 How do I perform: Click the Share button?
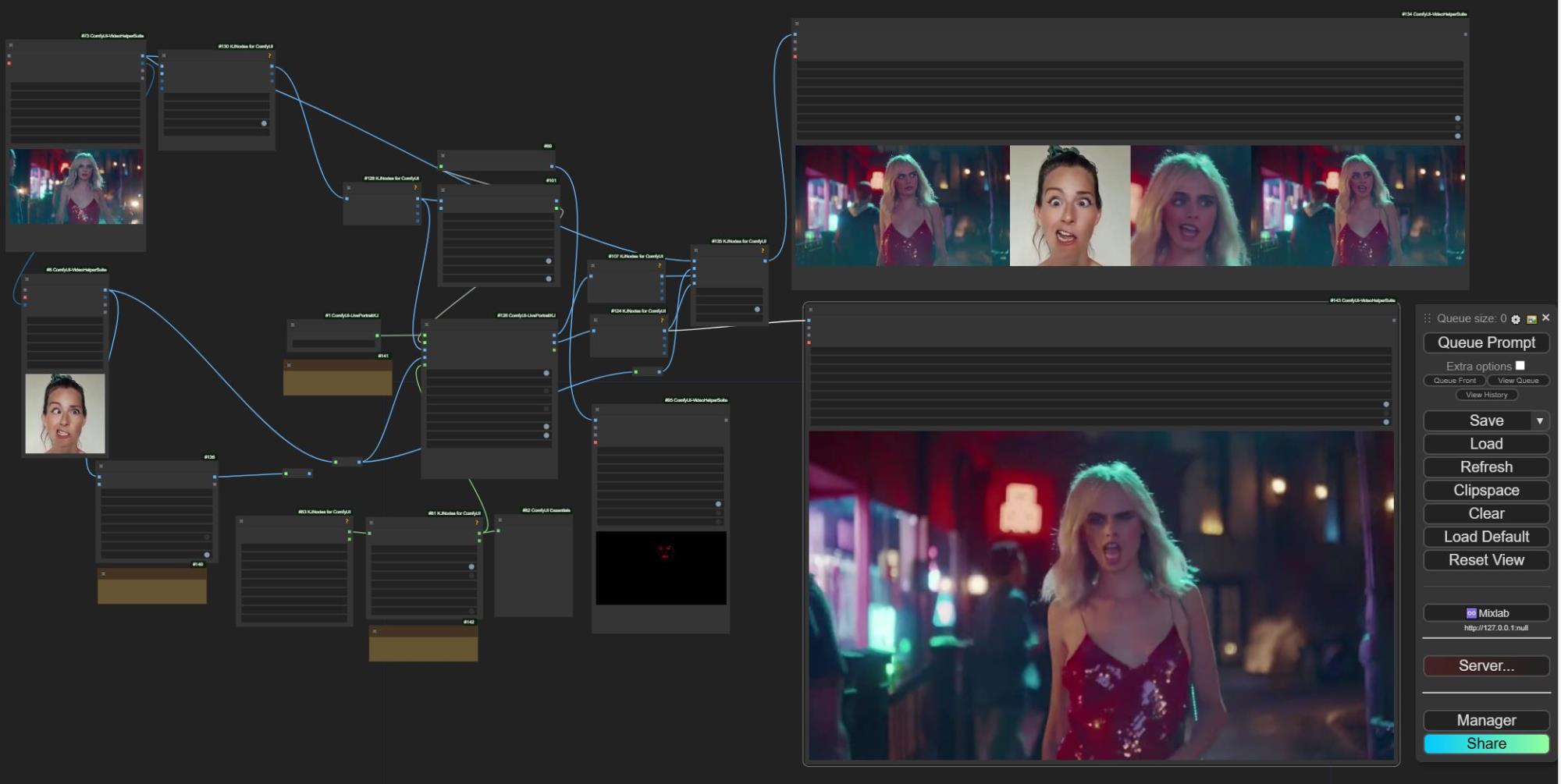coord(1486,743)
